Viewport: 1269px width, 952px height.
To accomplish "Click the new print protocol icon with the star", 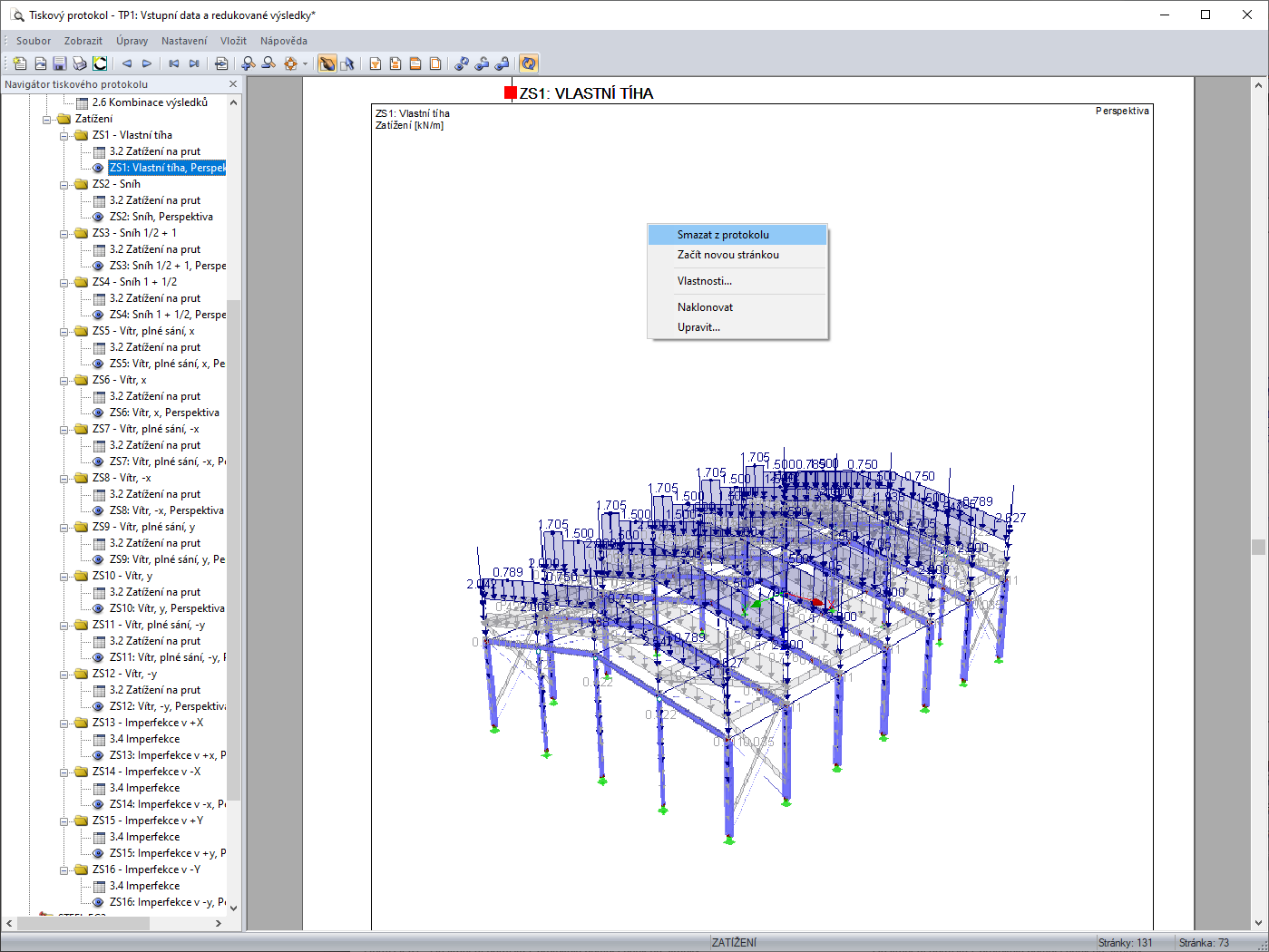I will pos(20,63).
